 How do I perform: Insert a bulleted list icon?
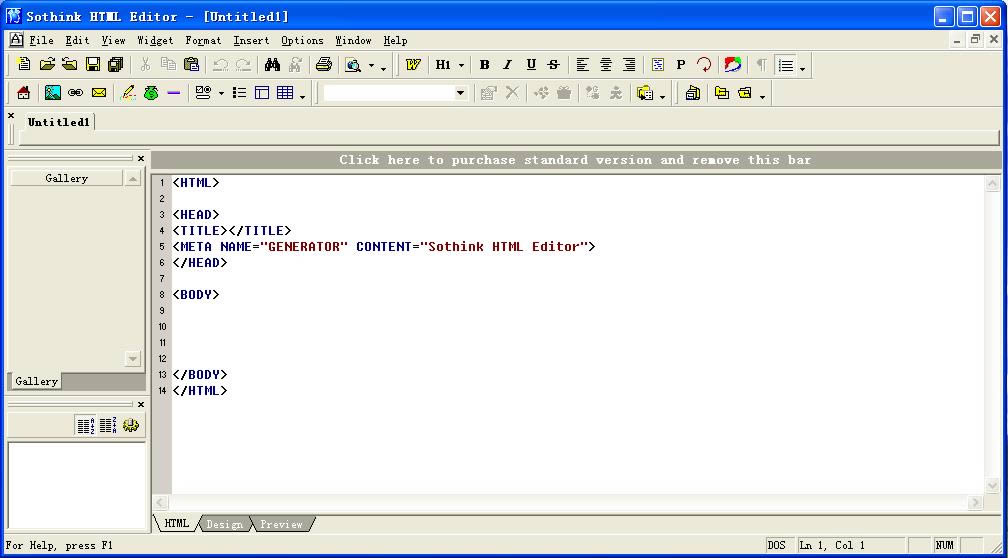tap(239, 93)
